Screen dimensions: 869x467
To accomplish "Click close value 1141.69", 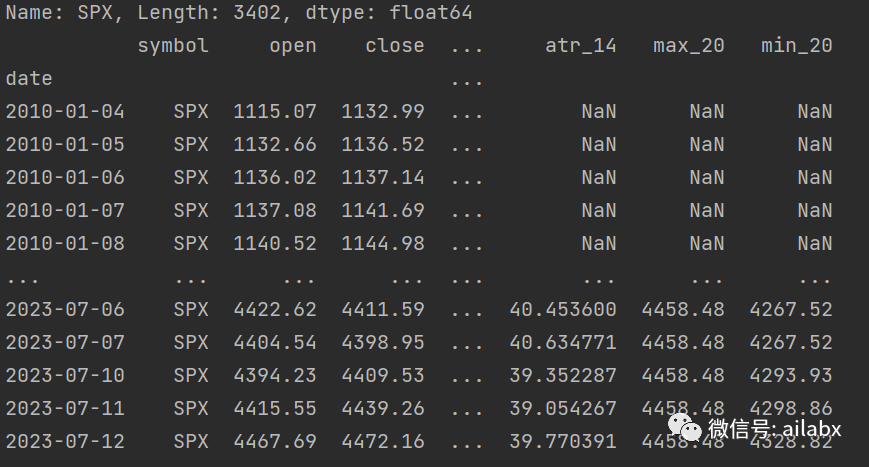I will click(383, 211).
